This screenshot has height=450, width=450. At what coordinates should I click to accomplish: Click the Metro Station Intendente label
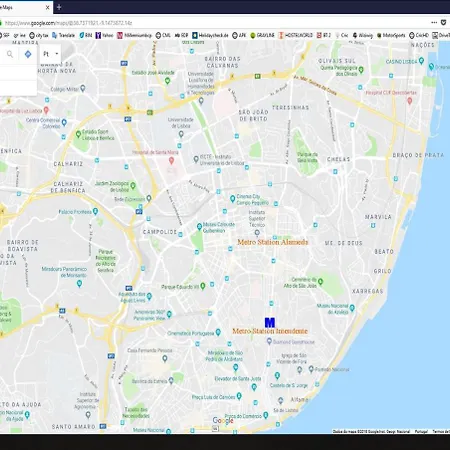[270, 331]
